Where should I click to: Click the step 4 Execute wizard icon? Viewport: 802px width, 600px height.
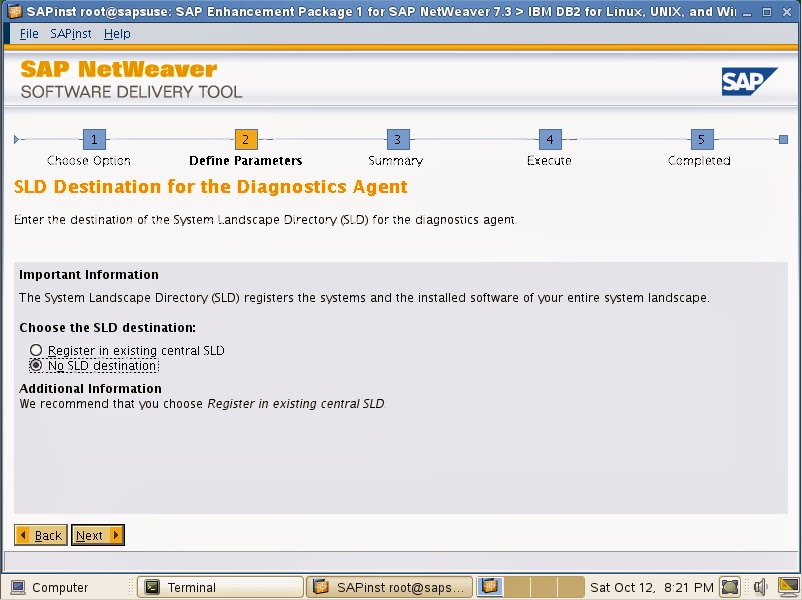point(548,140)
